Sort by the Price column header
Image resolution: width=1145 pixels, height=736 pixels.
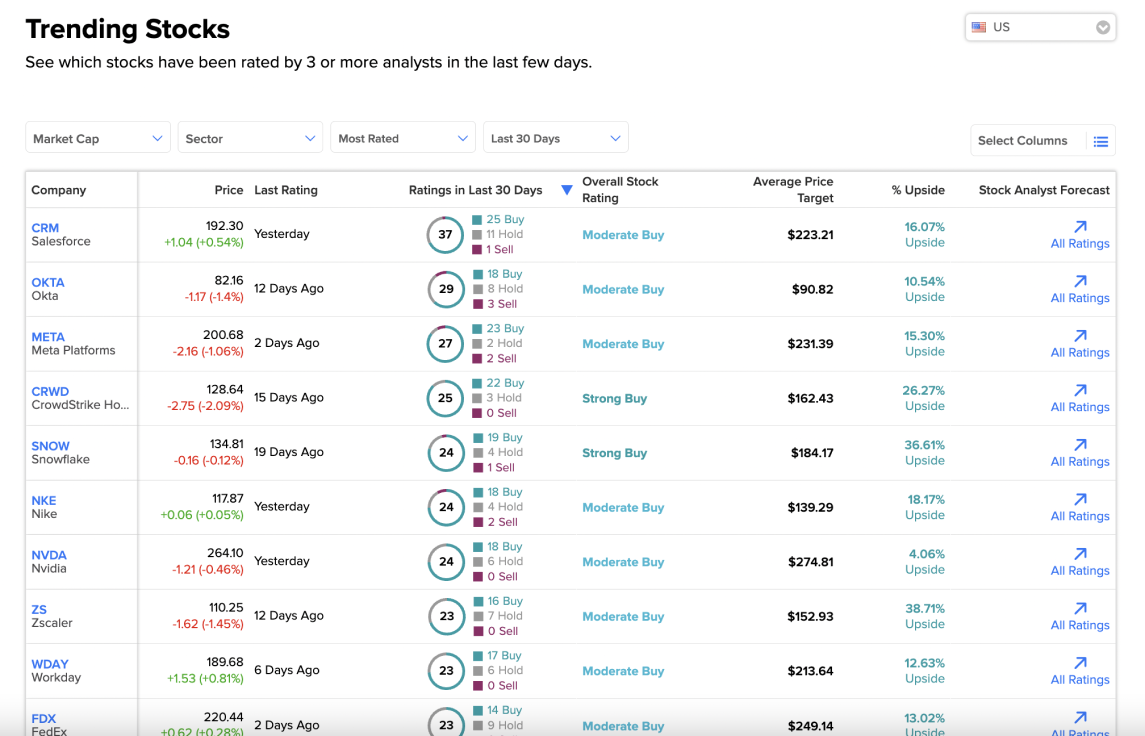[x=229, y=190]
